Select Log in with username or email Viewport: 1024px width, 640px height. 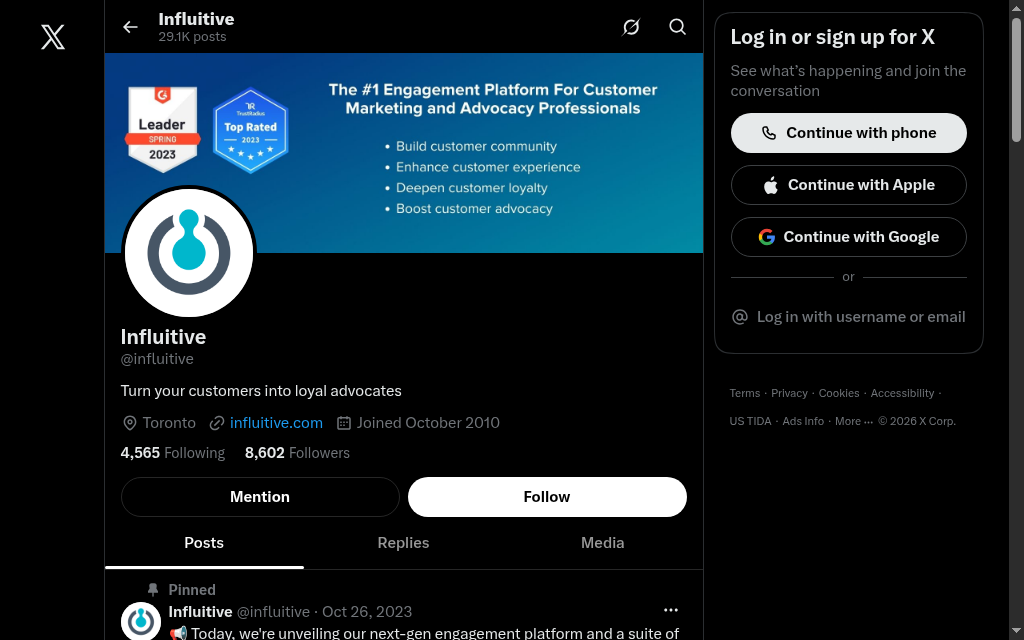(x=848, y=317)
